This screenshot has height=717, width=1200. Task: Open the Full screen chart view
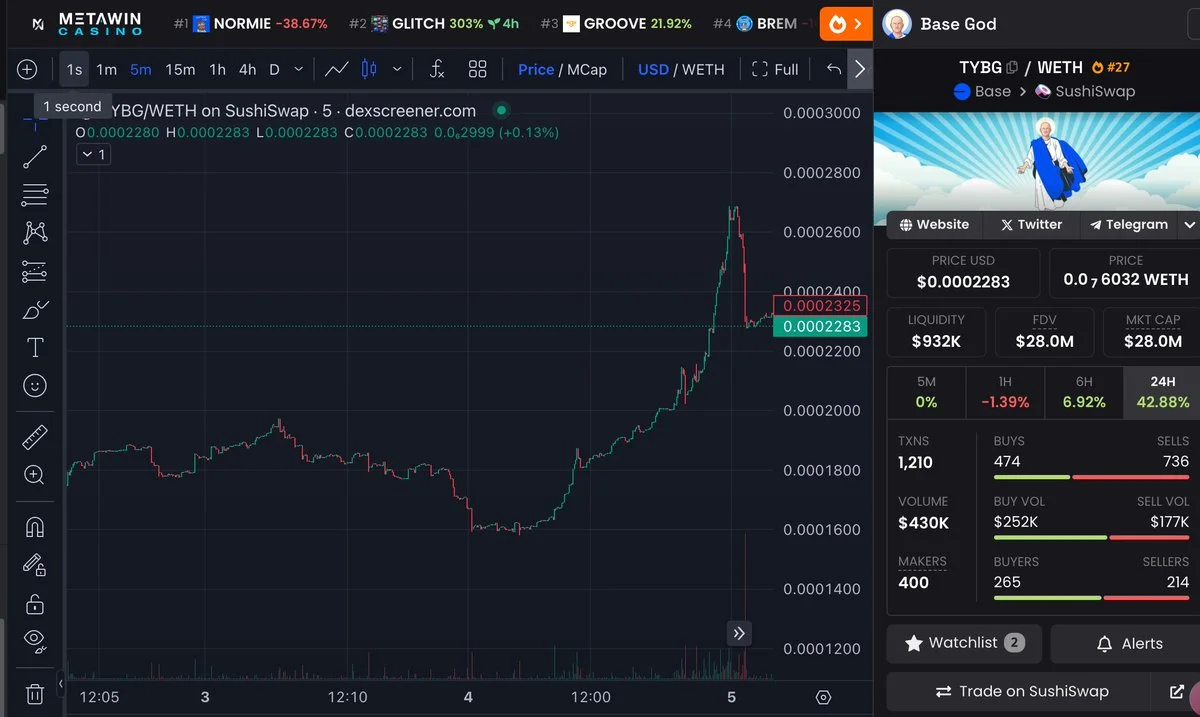coord(775,69)
